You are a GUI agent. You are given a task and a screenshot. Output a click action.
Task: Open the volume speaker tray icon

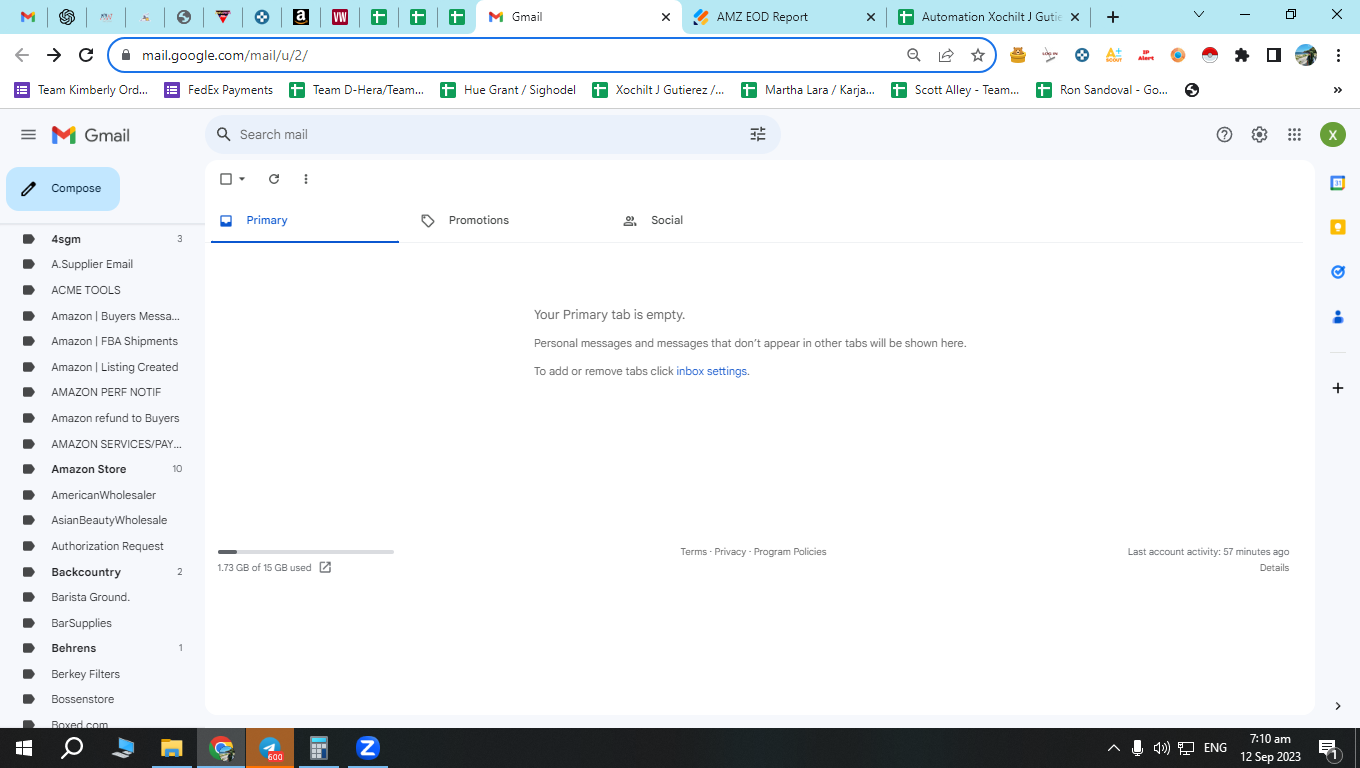click(1161, 748)
